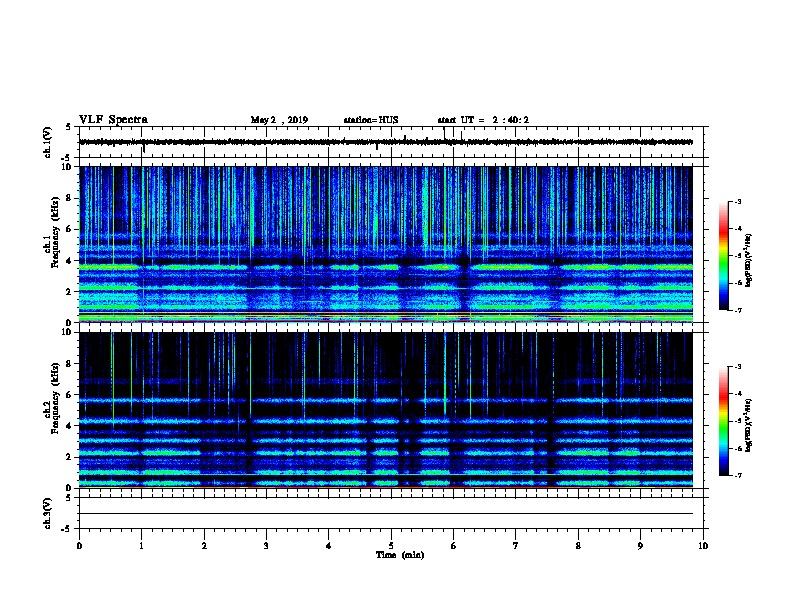This screenshot has height=612, width=792.
Task: Click the '-7' label on ch.2 colorbar
Action: click(x=737, y=476)
